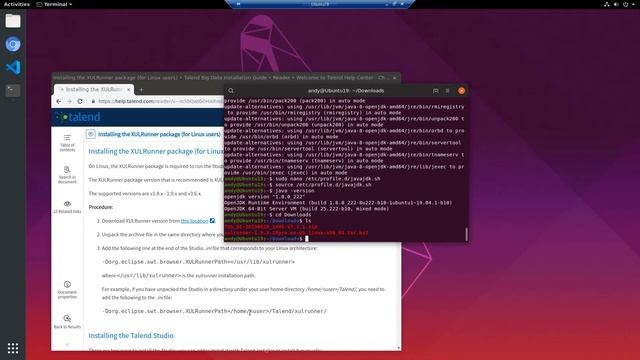This screenshot has width=640, height=360.
Task: Go back in the browser
Action: coord(59,101)
